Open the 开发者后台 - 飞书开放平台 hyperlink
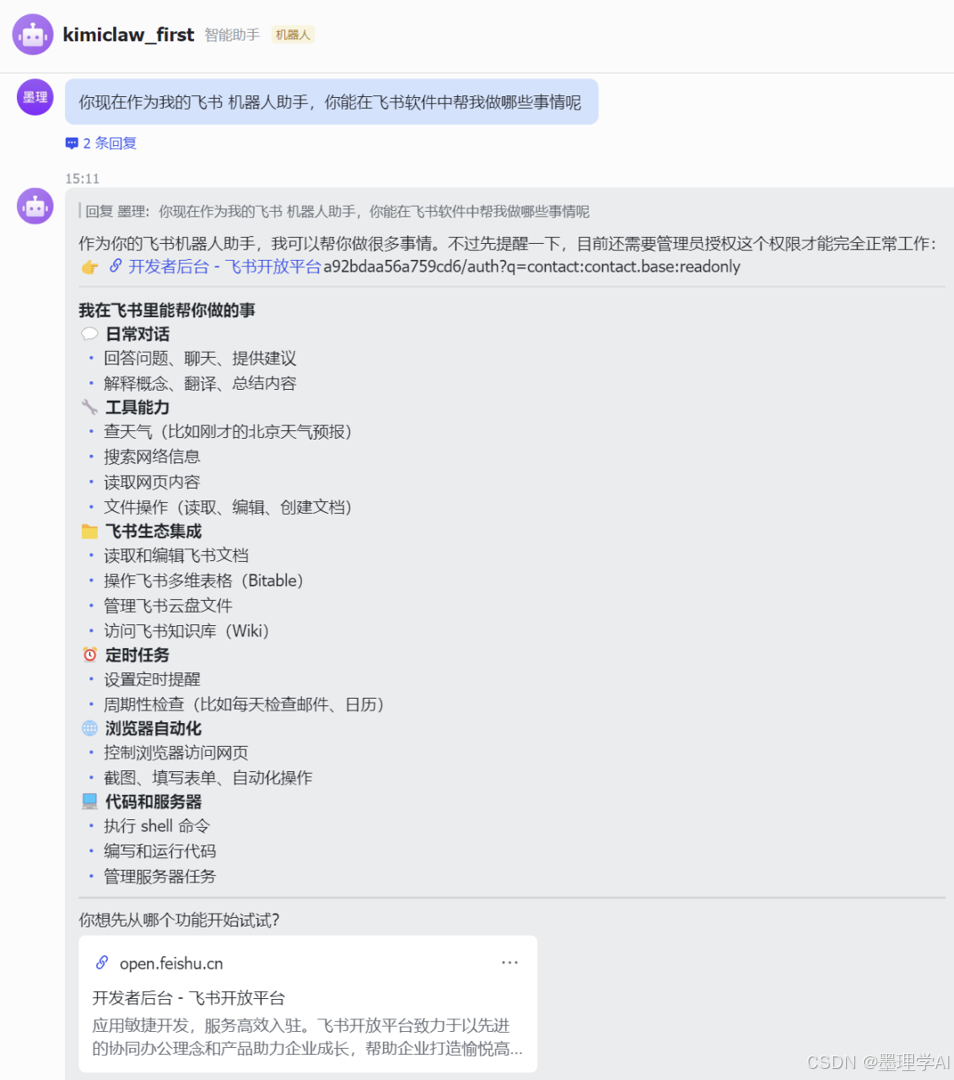Screen dimensions: 954x1080 click(225, 267)
